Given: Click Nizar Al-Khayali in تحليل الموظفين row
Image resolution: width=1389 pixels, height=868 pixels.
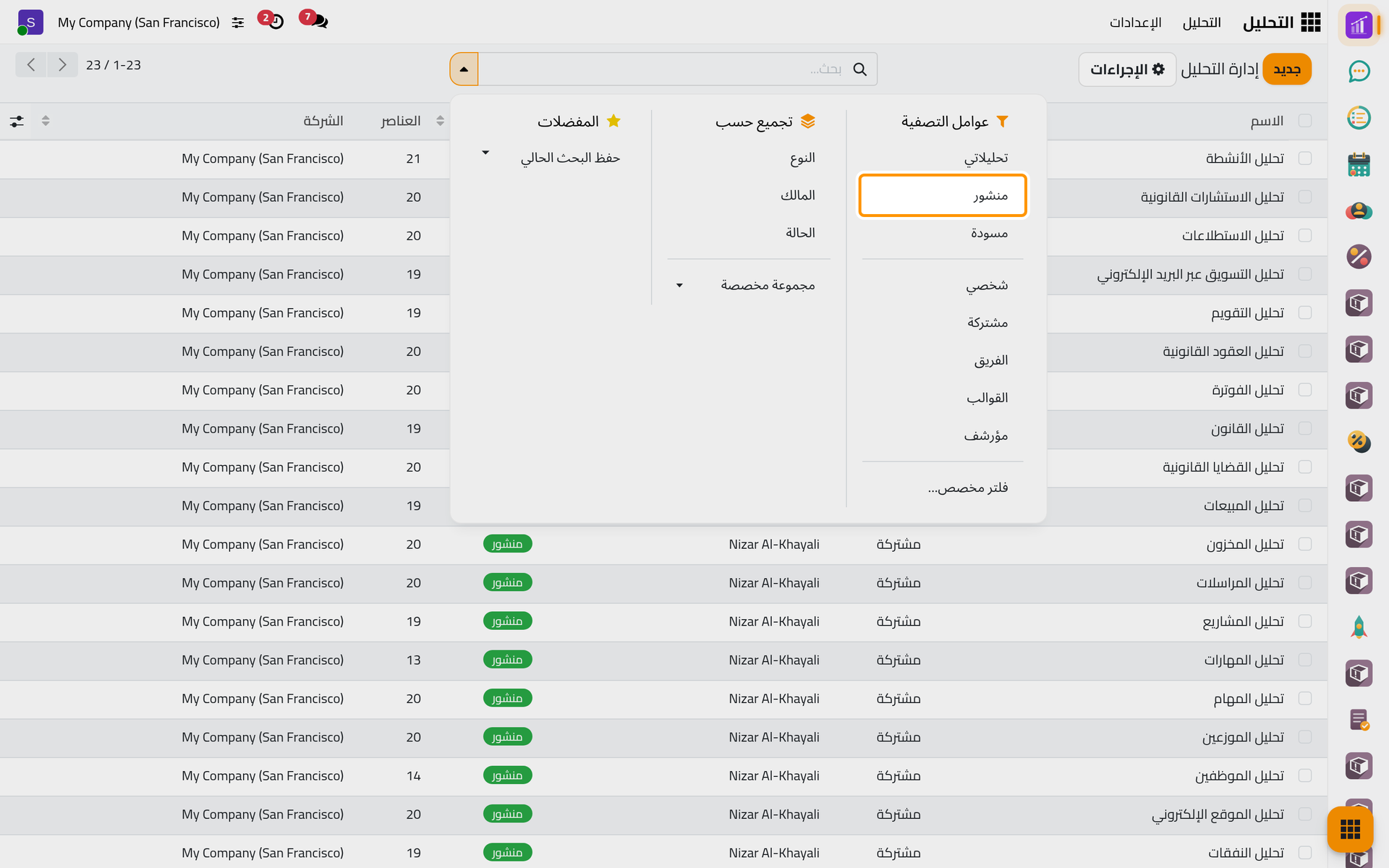Looking at the screenshot, I should pos(774,775).
